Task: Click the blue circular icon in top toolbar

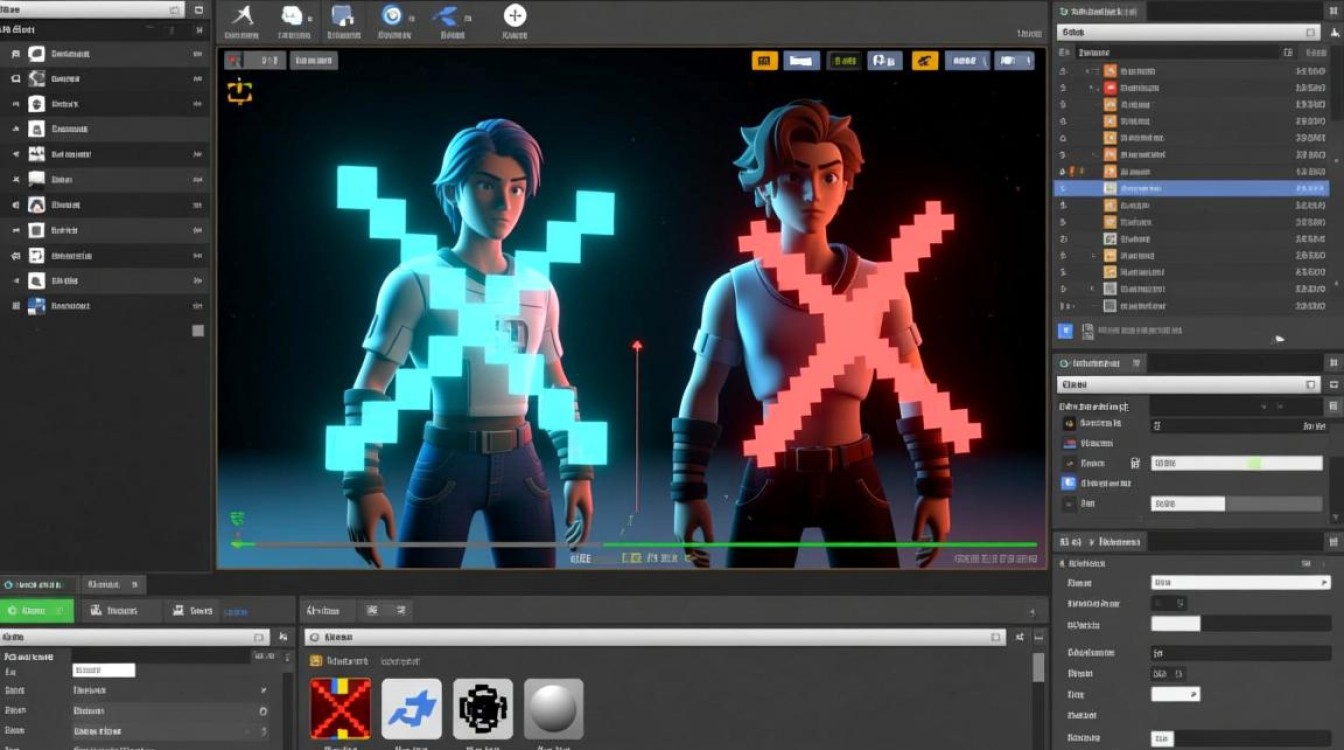Action: (393, 15)
